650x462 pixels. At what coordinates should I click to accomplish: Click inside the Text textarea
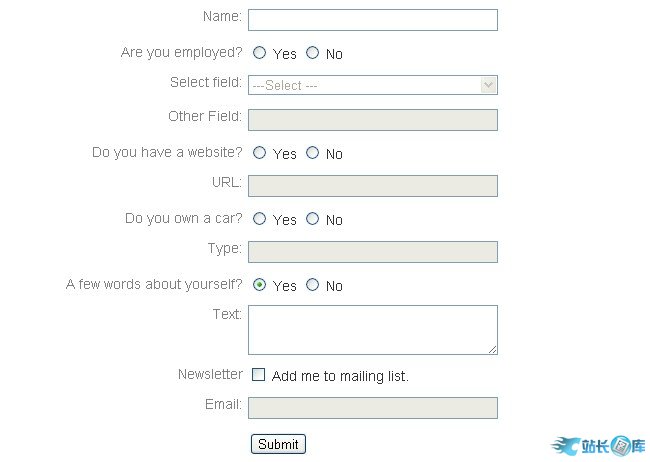coord(372,330)
